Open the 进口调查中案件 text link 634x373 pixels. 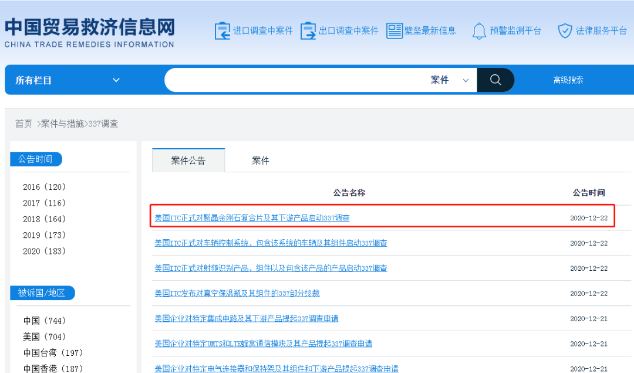(x=263, y=31)
